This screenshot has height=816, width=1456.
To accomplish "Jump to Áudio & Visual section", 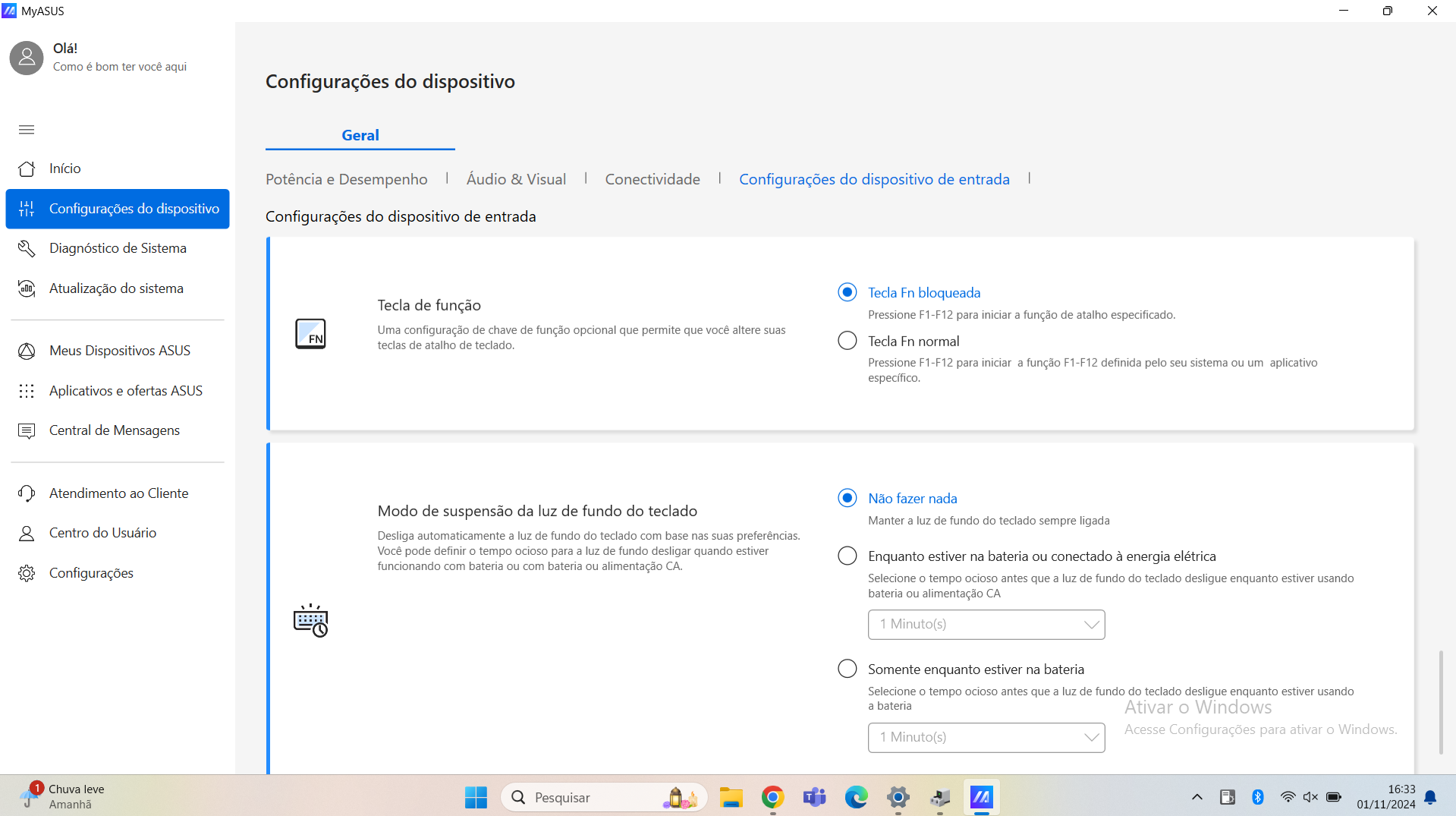I will click(x=517, y=179).
